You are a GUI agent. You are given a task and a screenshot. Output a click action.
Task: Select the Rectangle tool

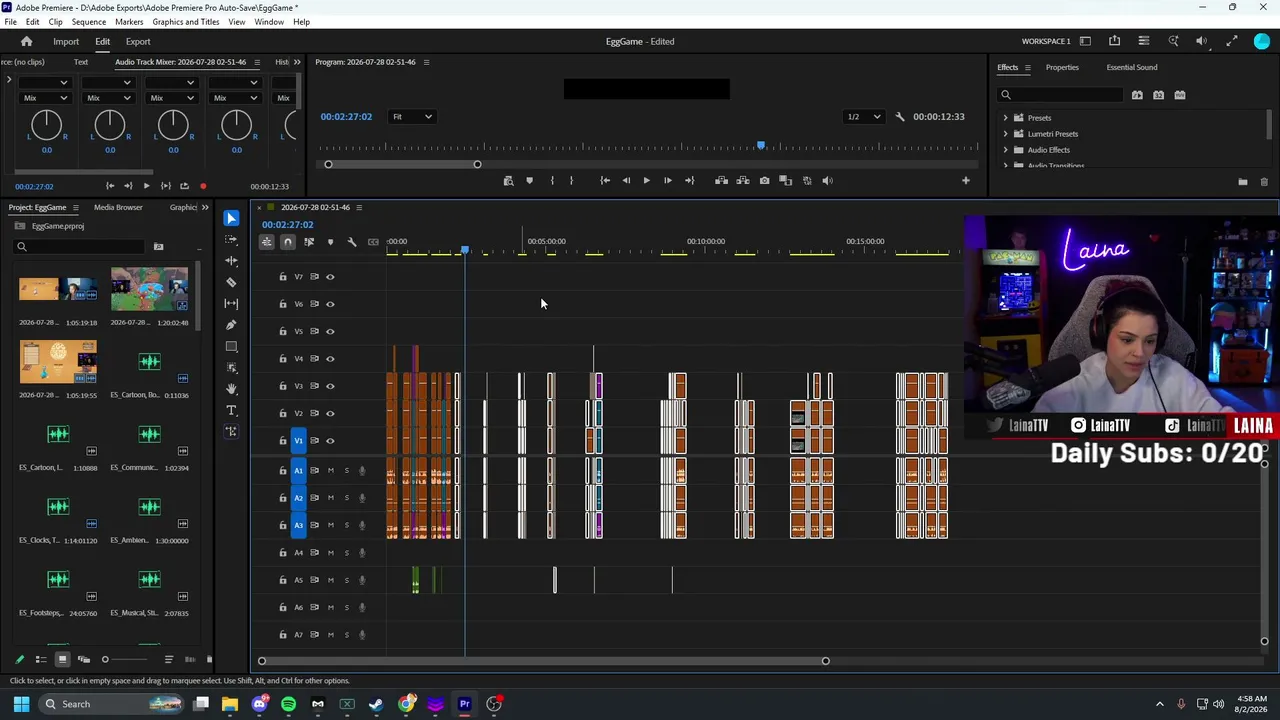point(231,346)
